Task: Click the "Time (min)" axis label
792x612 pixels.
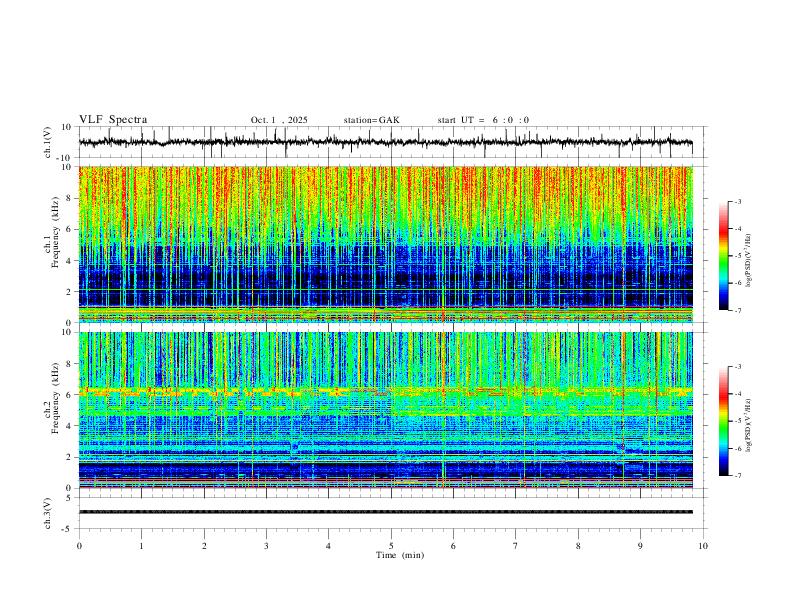Action: [x=400, y=555]
